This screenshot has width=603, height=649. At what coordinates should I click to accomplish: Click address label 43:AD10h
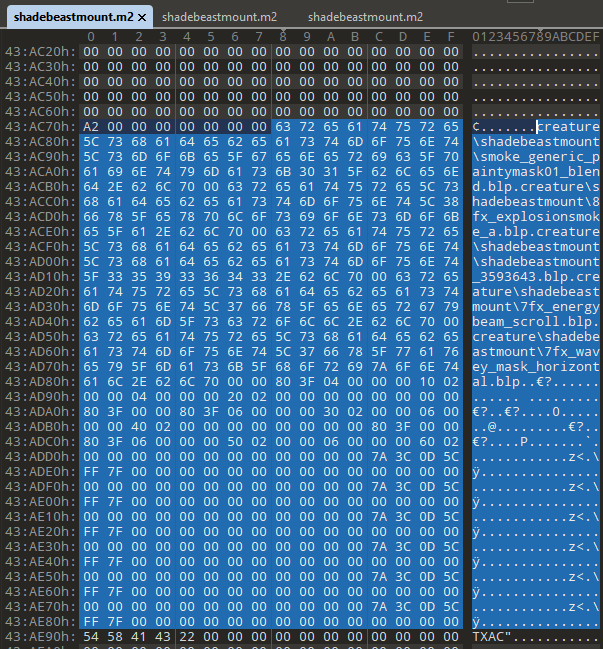[40, 276]
